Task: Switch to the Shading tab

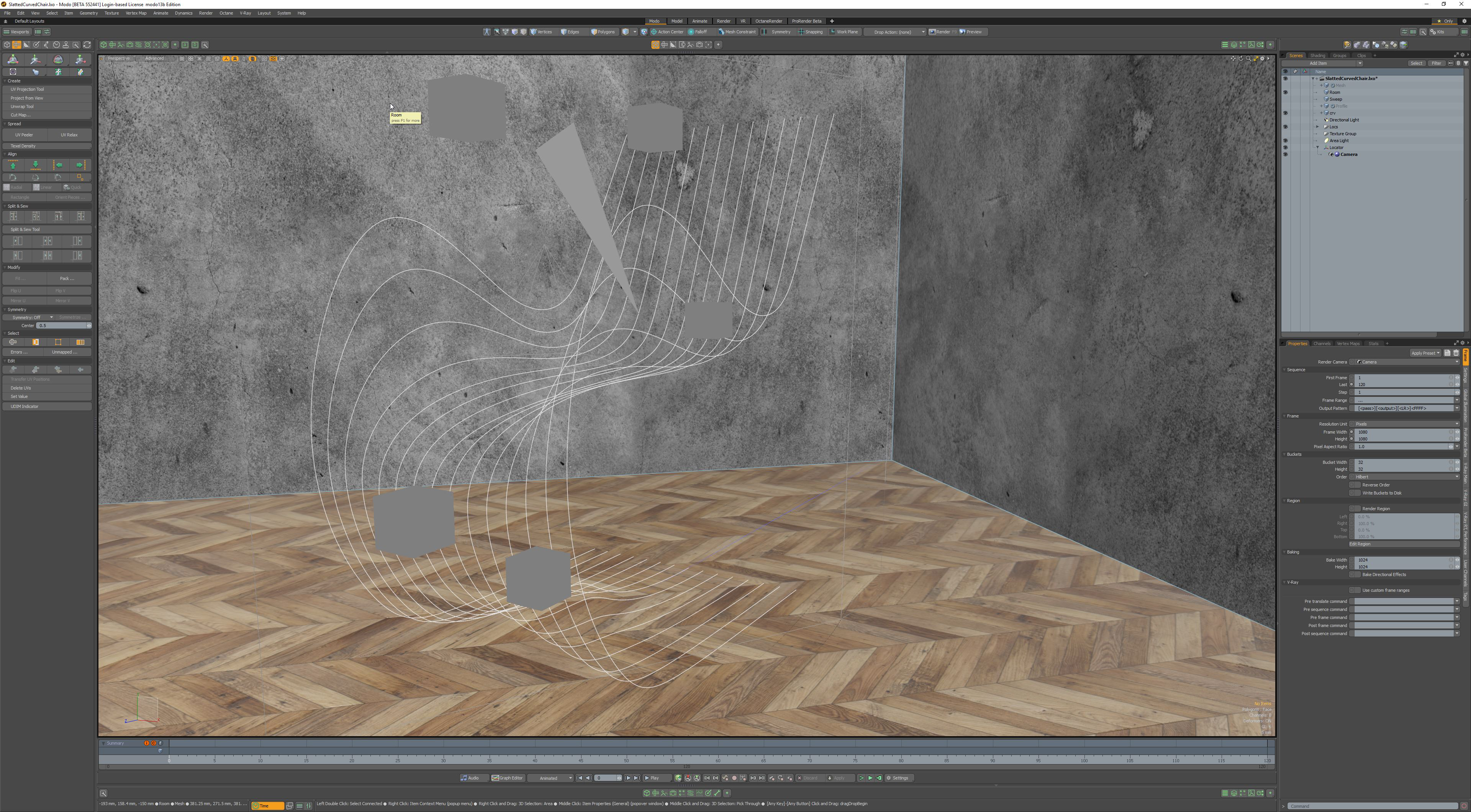Action: pyautogui.click(x=1317, y=56)
